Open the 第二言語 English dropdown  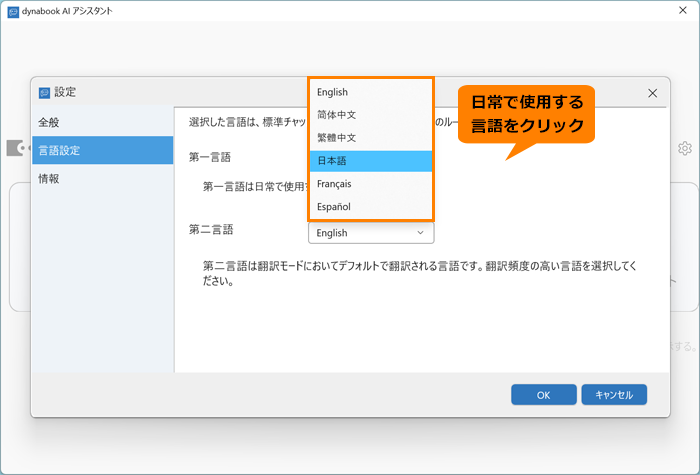pos(371,233)
